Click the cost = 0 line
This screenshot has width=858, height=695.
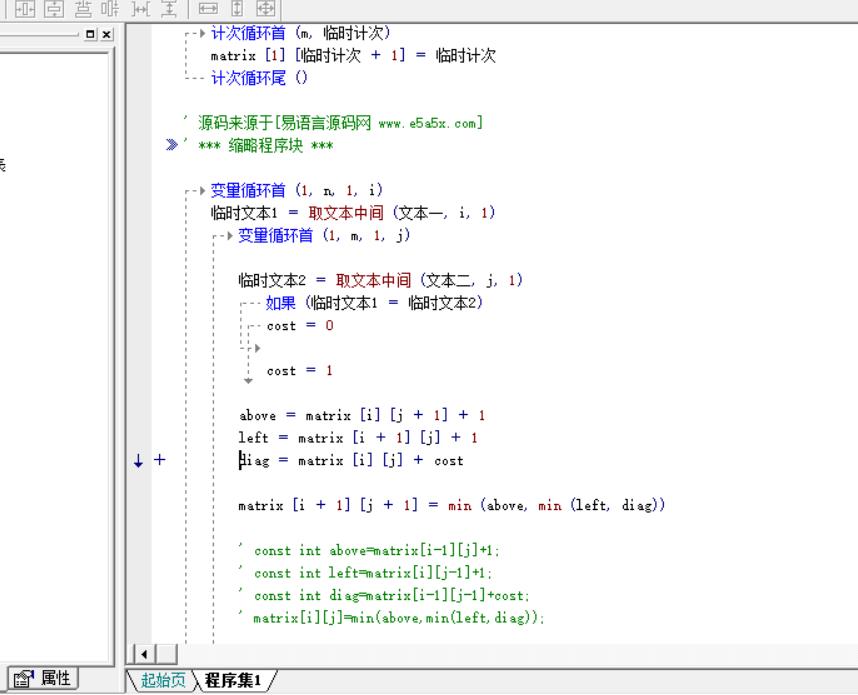point(300,326)
